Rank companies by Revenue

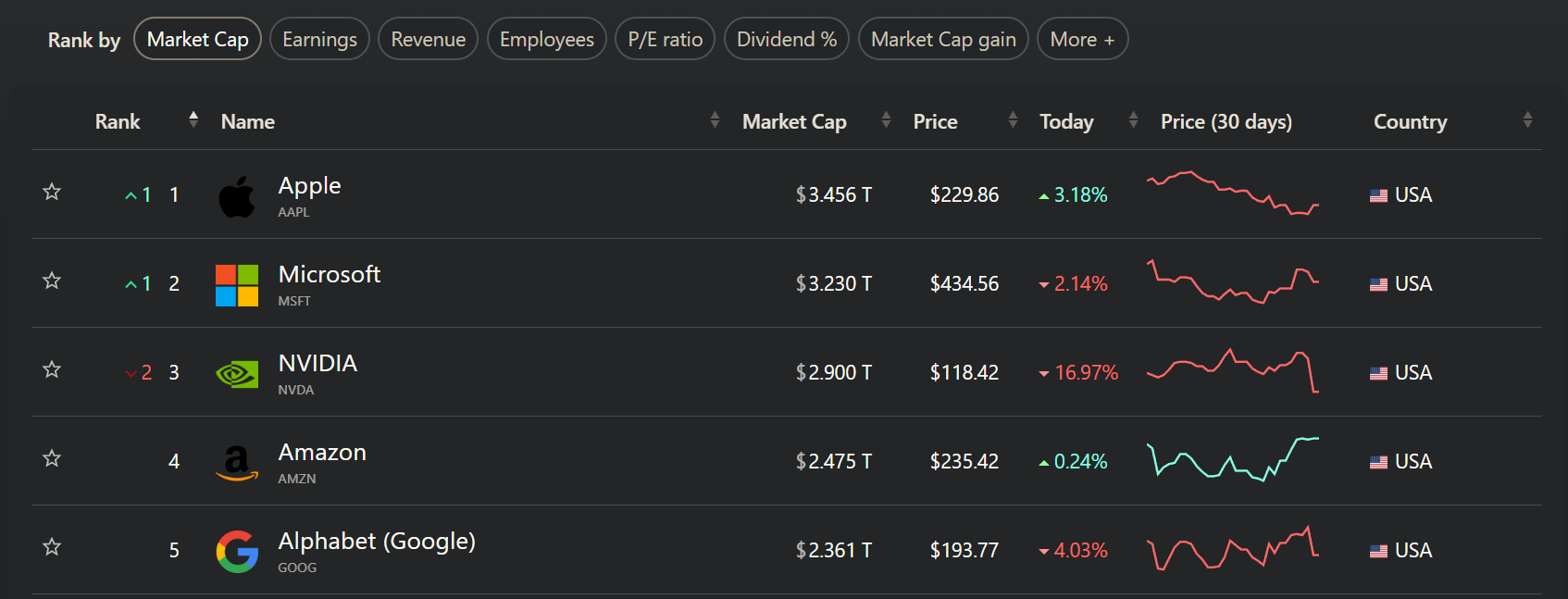click(x=429, y=39)
